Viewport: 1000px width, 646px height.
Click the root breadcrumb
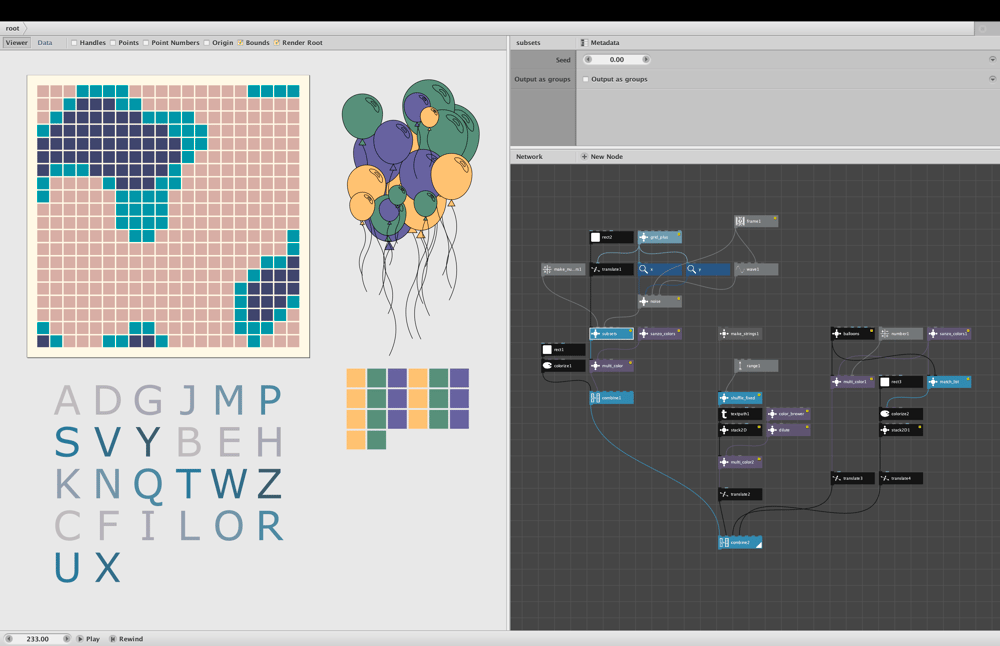pos(13,28)
